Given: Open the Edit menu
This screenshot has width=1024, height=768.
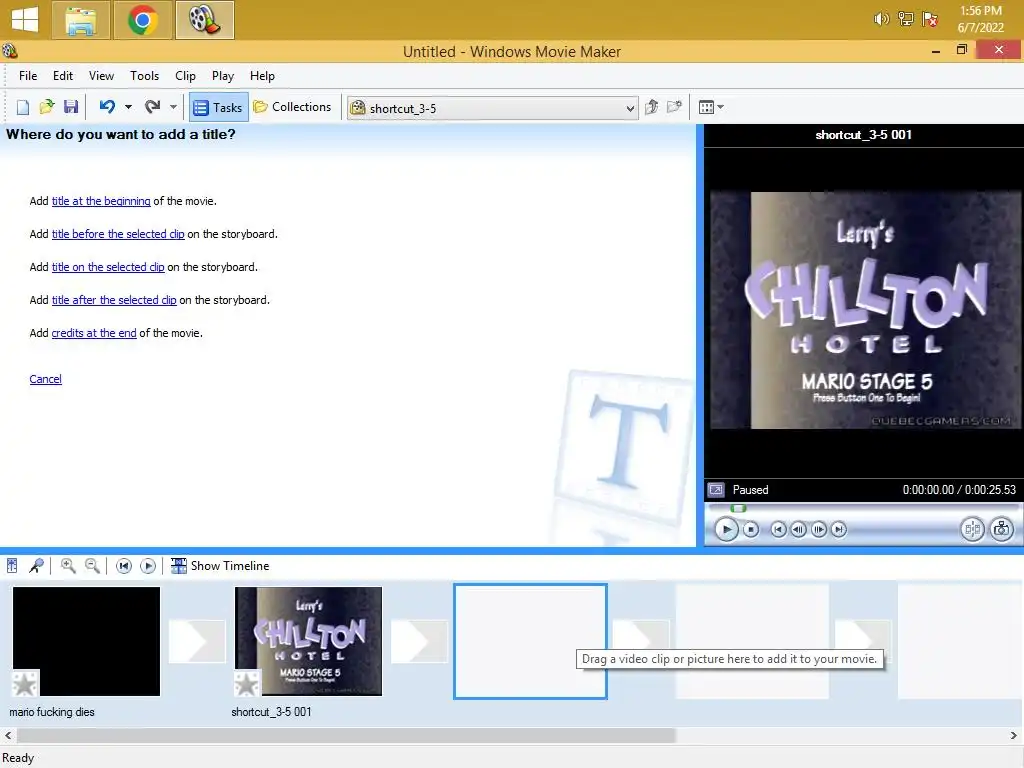Looking at the screenshot, I should click(x=63, y=76).
